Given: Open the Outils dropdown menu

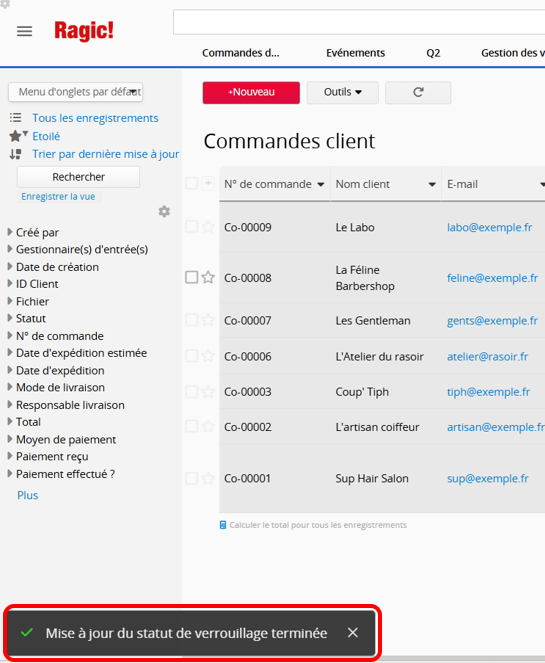Looking at the screenshot, I should point(342,92).
